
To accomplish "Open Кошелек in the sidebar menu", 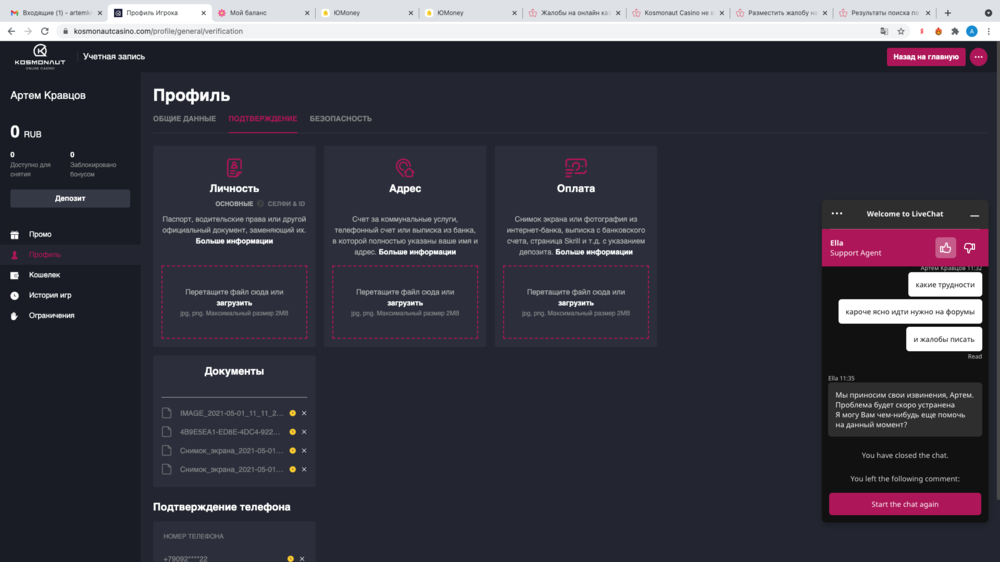I will (44, 275).
